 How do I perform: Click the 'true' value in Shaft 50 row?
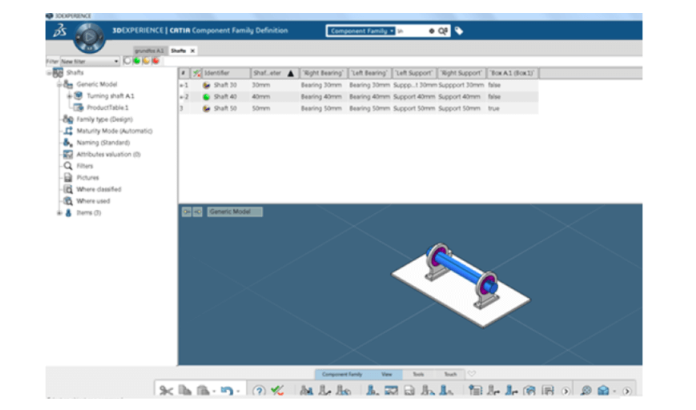coord(494,108)
